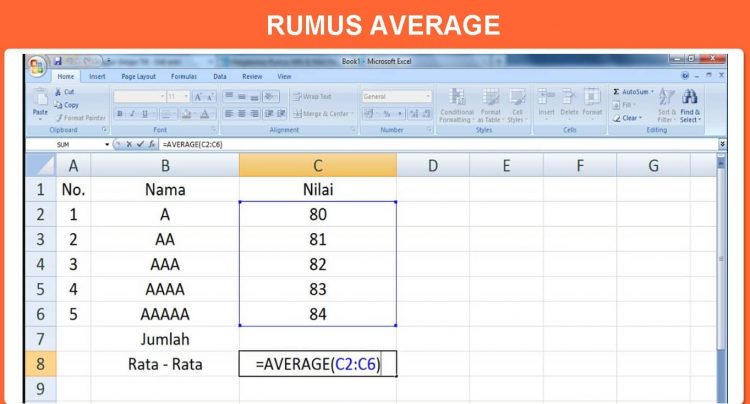
Task: Open Clipboard dialog launcher
Action: [104, 130]
